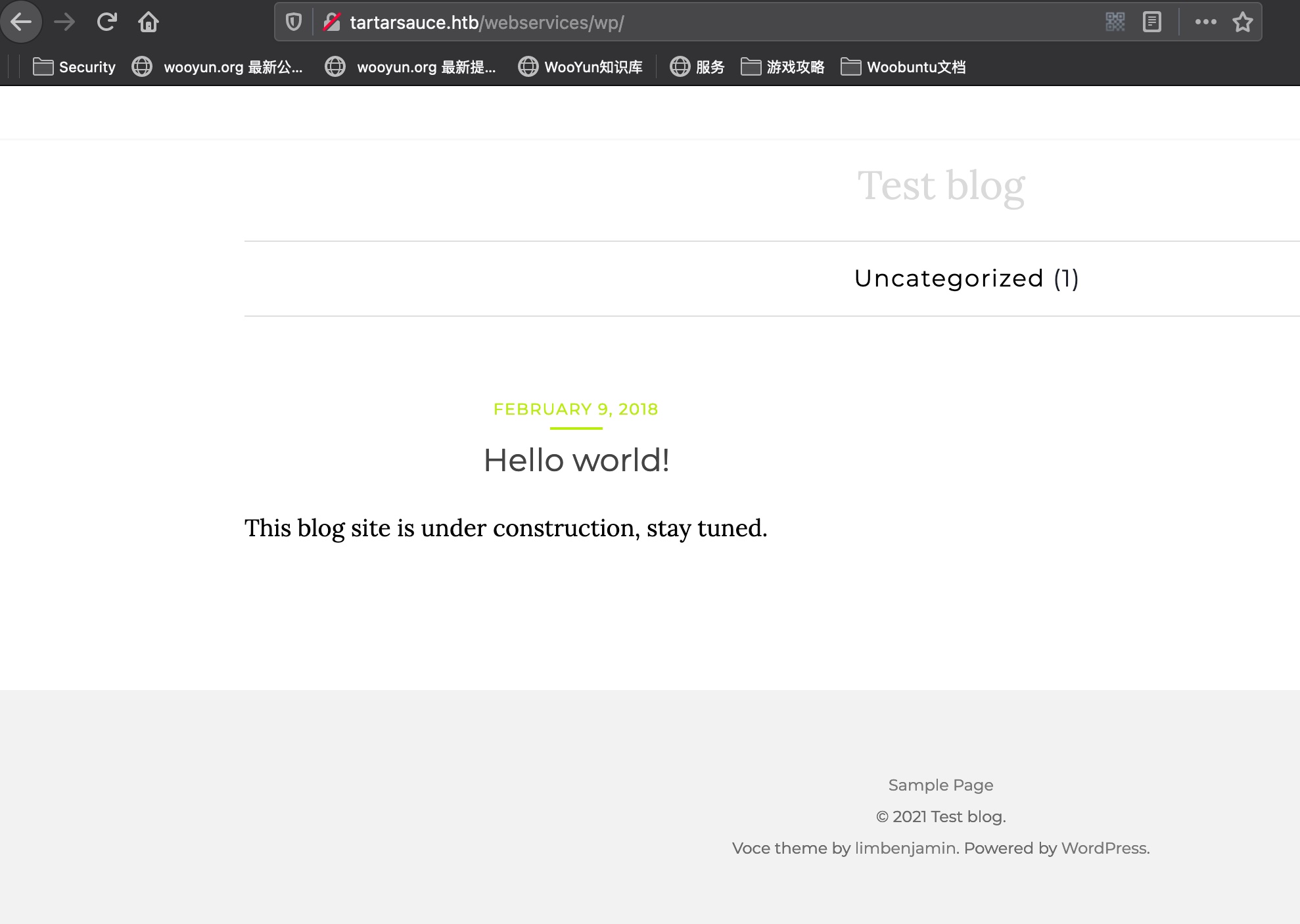Click the Test blog site title

click(940, 186)
